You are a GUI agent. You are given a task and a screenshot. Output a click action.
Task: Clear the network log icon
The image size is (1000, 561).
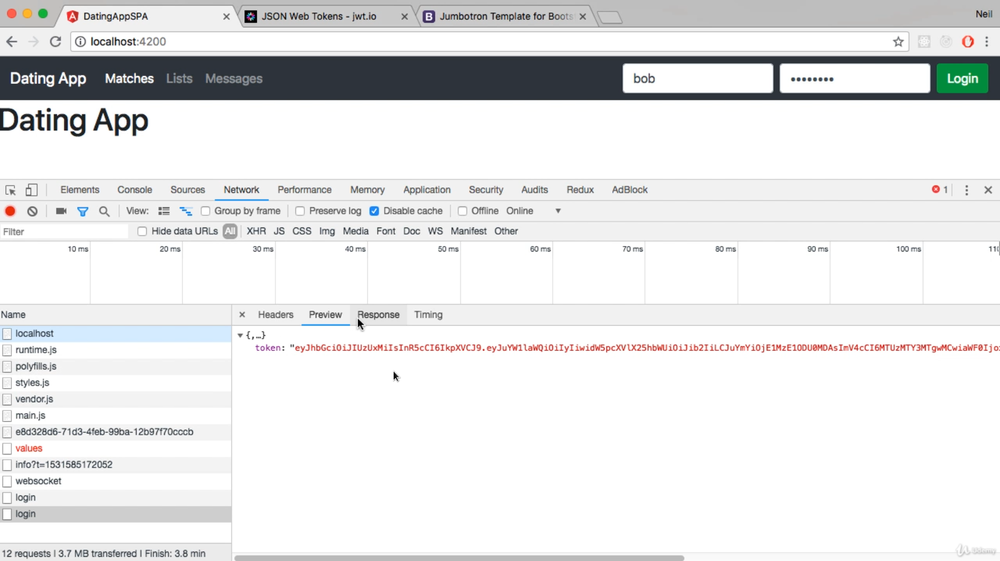pyautogui.click(x=32, y=211)
